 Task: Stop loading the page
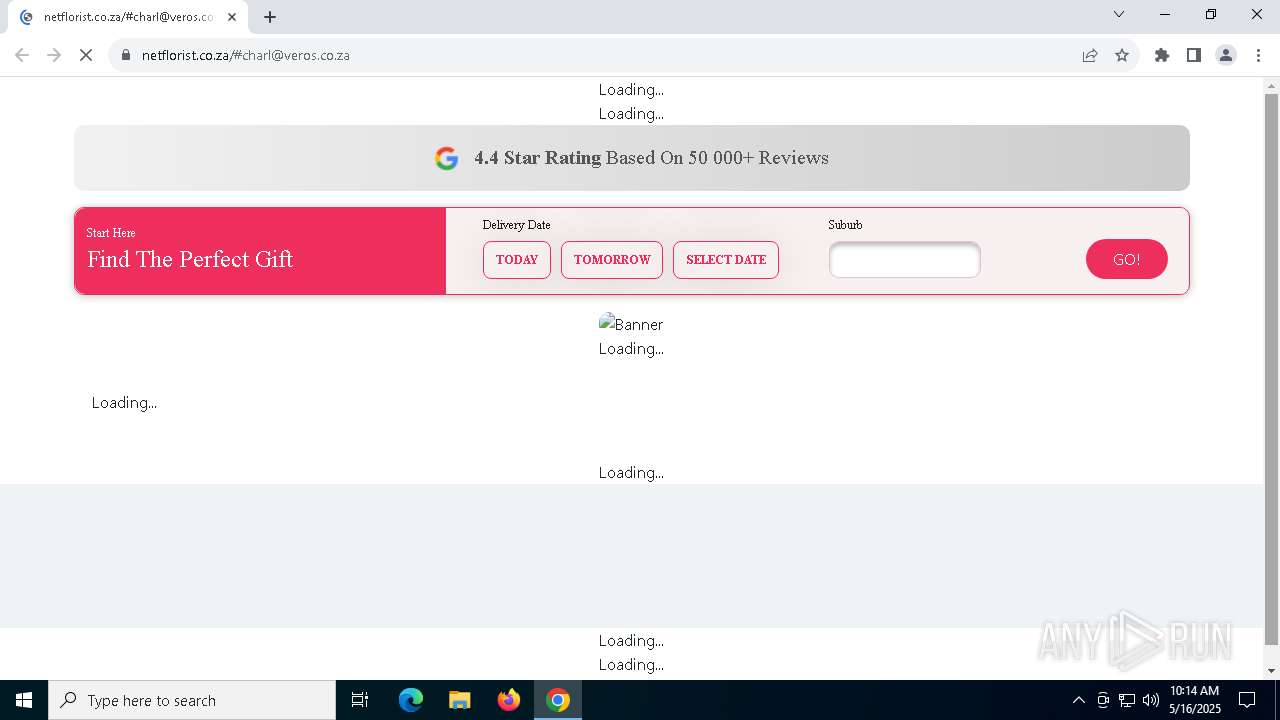pyautogui.click(x=86, y=55)
